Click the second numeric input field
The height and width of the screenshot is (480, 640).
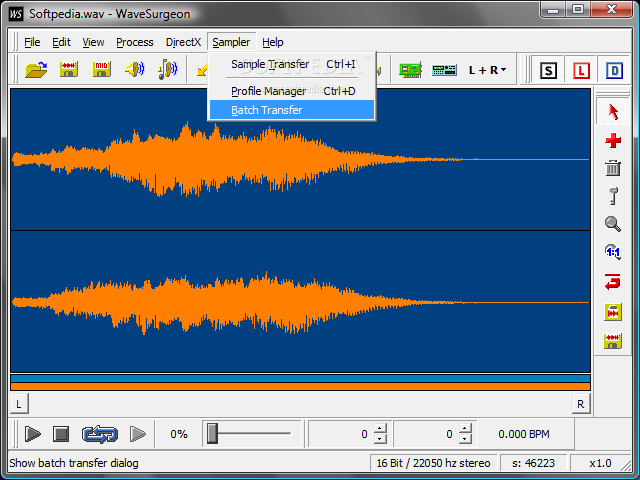[x=427, y=433]
